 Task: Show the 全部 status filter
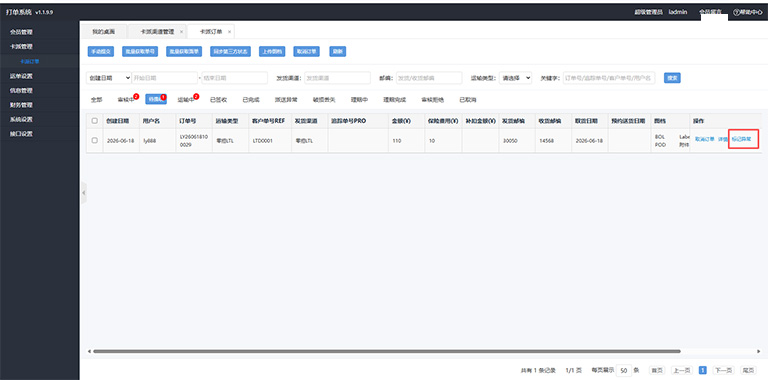click(96, 100)
